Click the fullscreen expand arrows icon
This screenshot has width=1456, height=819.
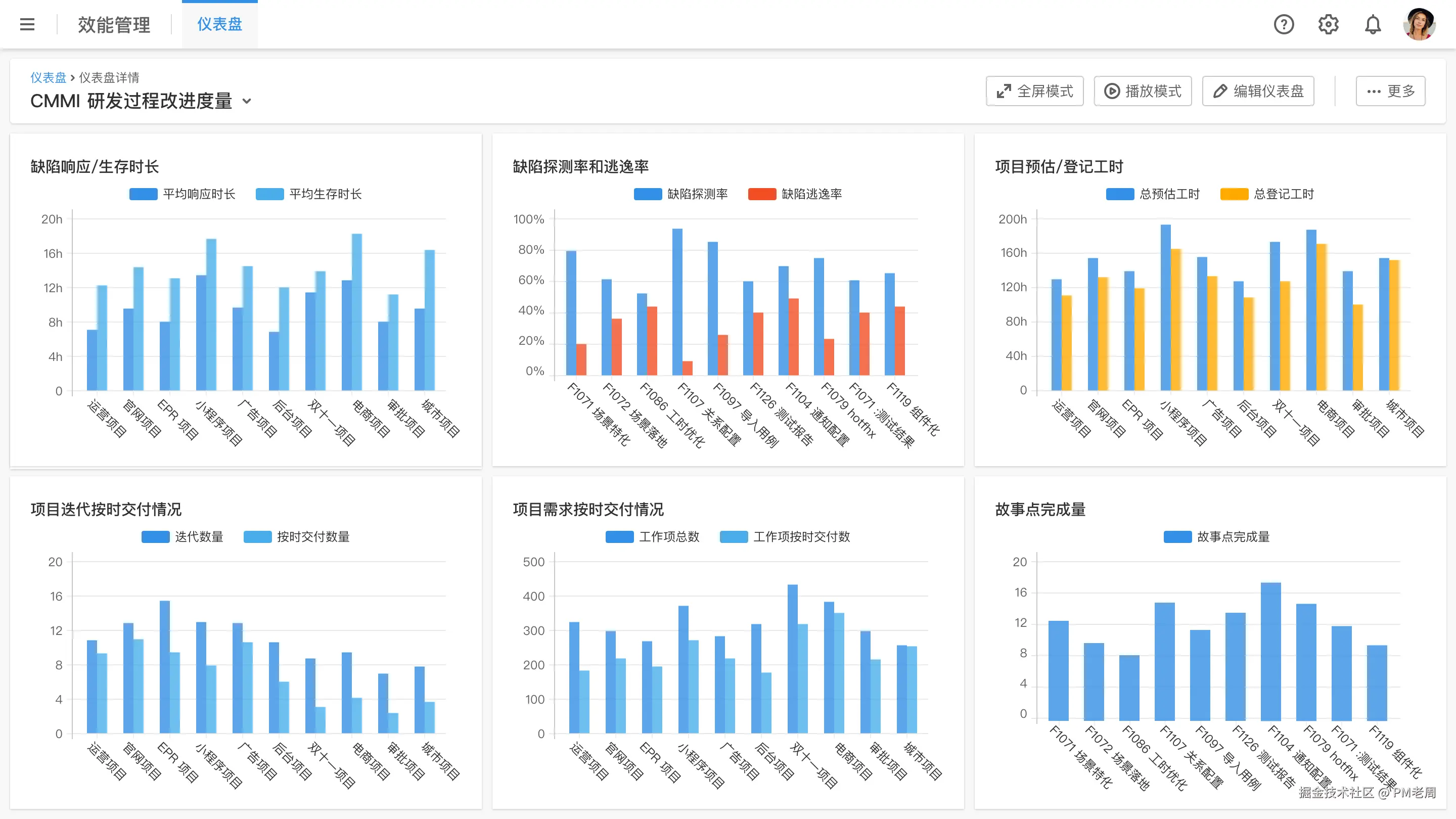tap(1004, 91)
